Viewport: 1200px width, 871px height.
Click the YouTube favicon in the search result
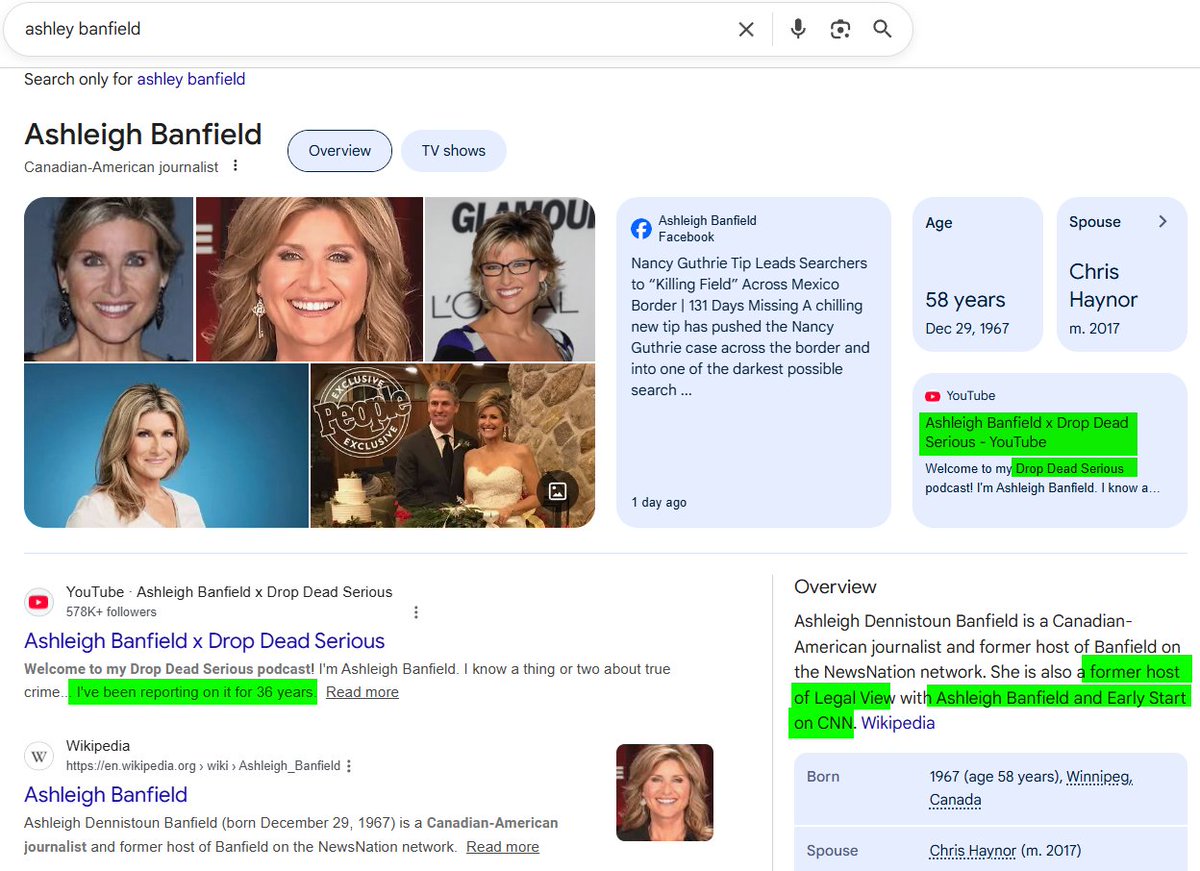[39, 601]
